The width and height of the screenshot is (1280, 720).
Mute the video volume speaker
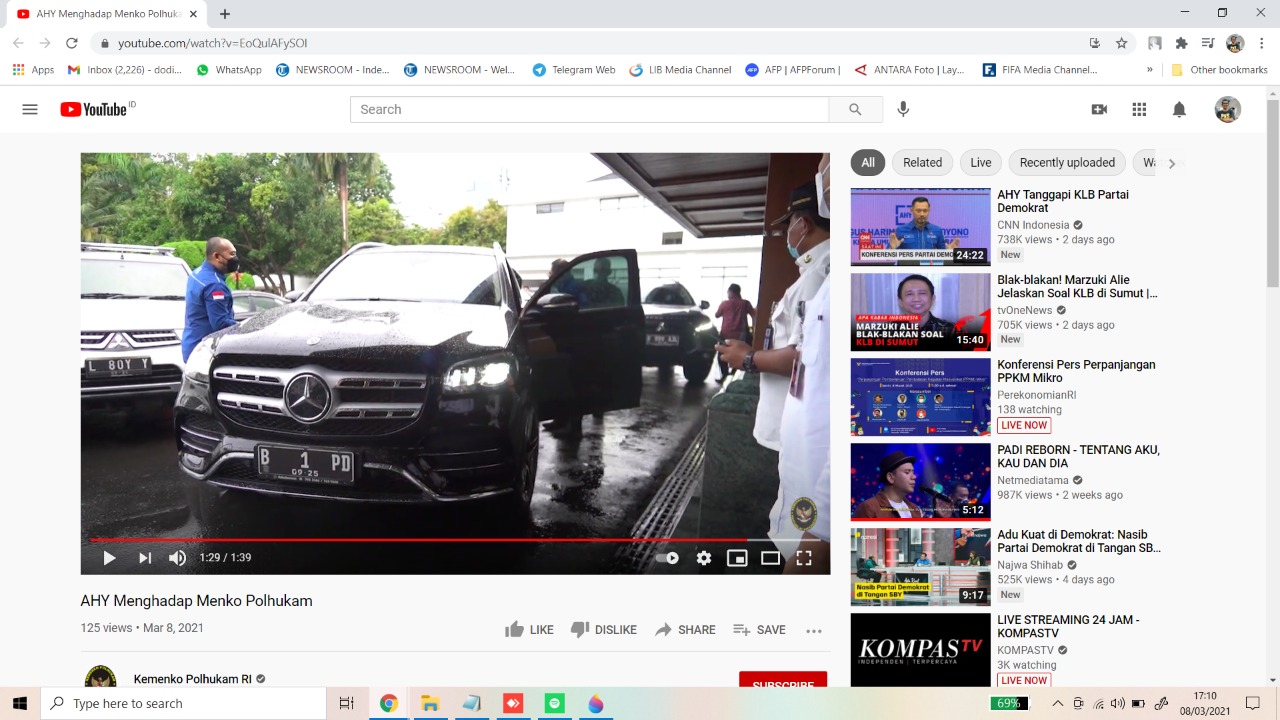coord(177,558)
